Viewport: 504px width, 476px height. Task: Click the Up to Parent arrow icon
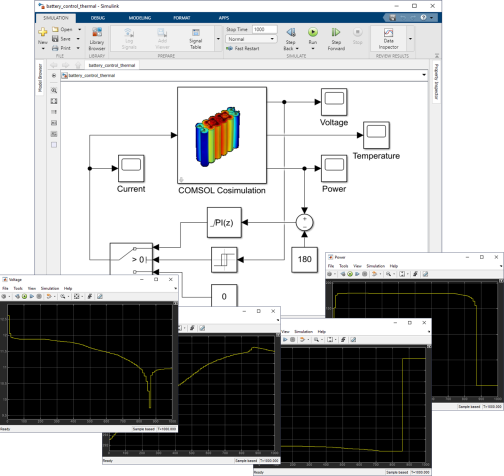(x=78, y=65)
